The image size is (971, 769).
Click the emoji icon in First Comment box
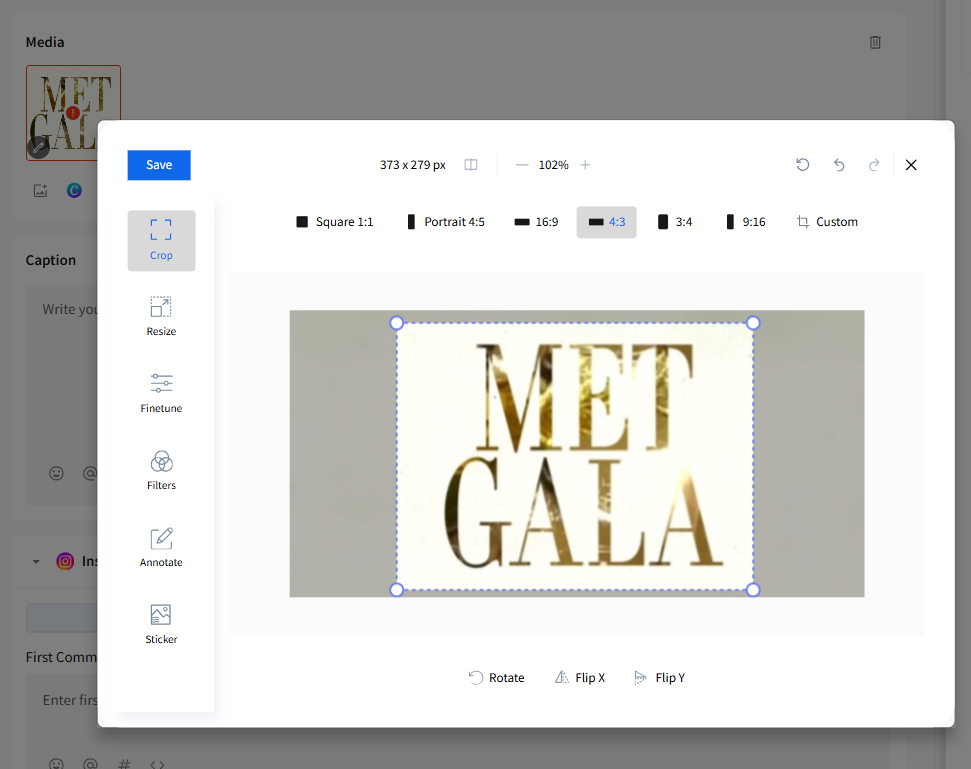tap(56, 763)
